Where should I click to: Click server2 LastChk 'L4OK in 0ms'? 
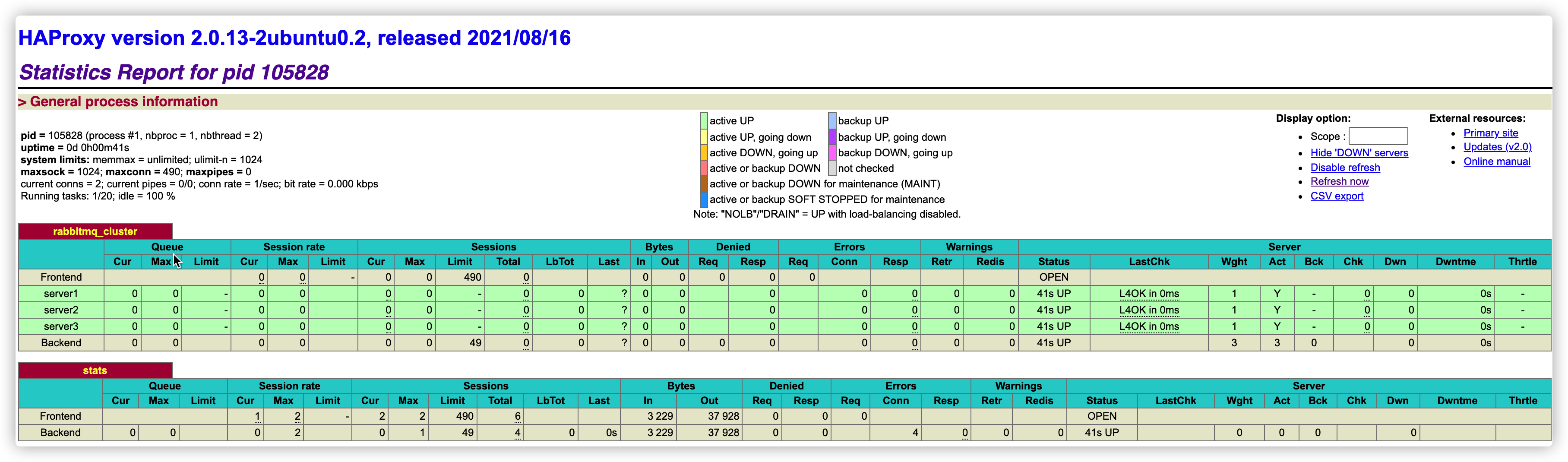tap(1149, 310)
